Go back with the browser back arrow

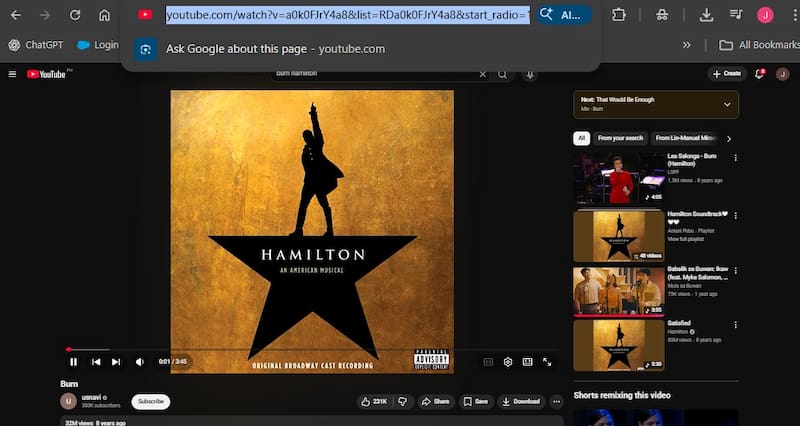[16, 15]
